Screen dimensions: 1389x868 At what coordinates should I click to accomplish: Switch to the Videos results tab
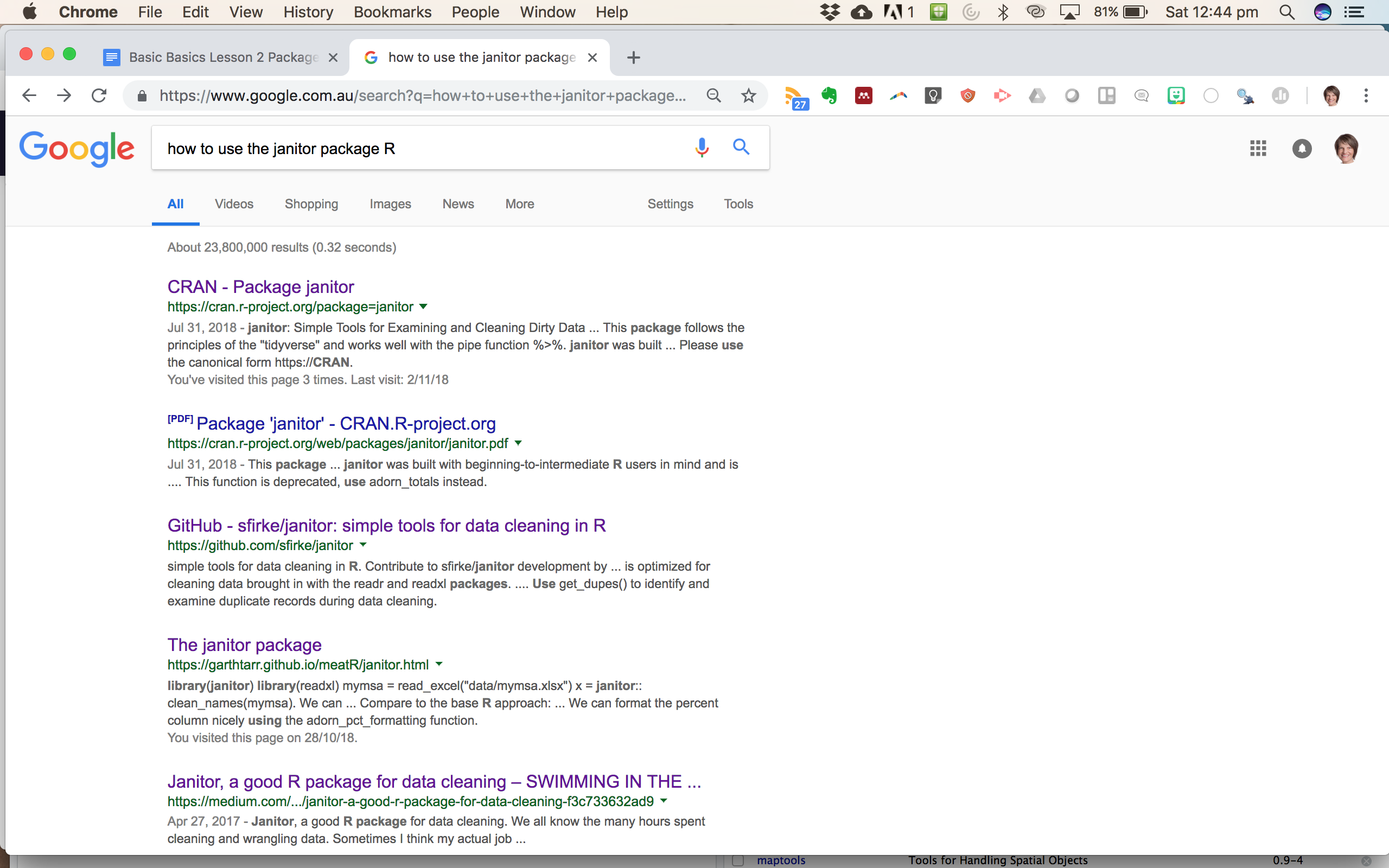(x=234, y=204)
